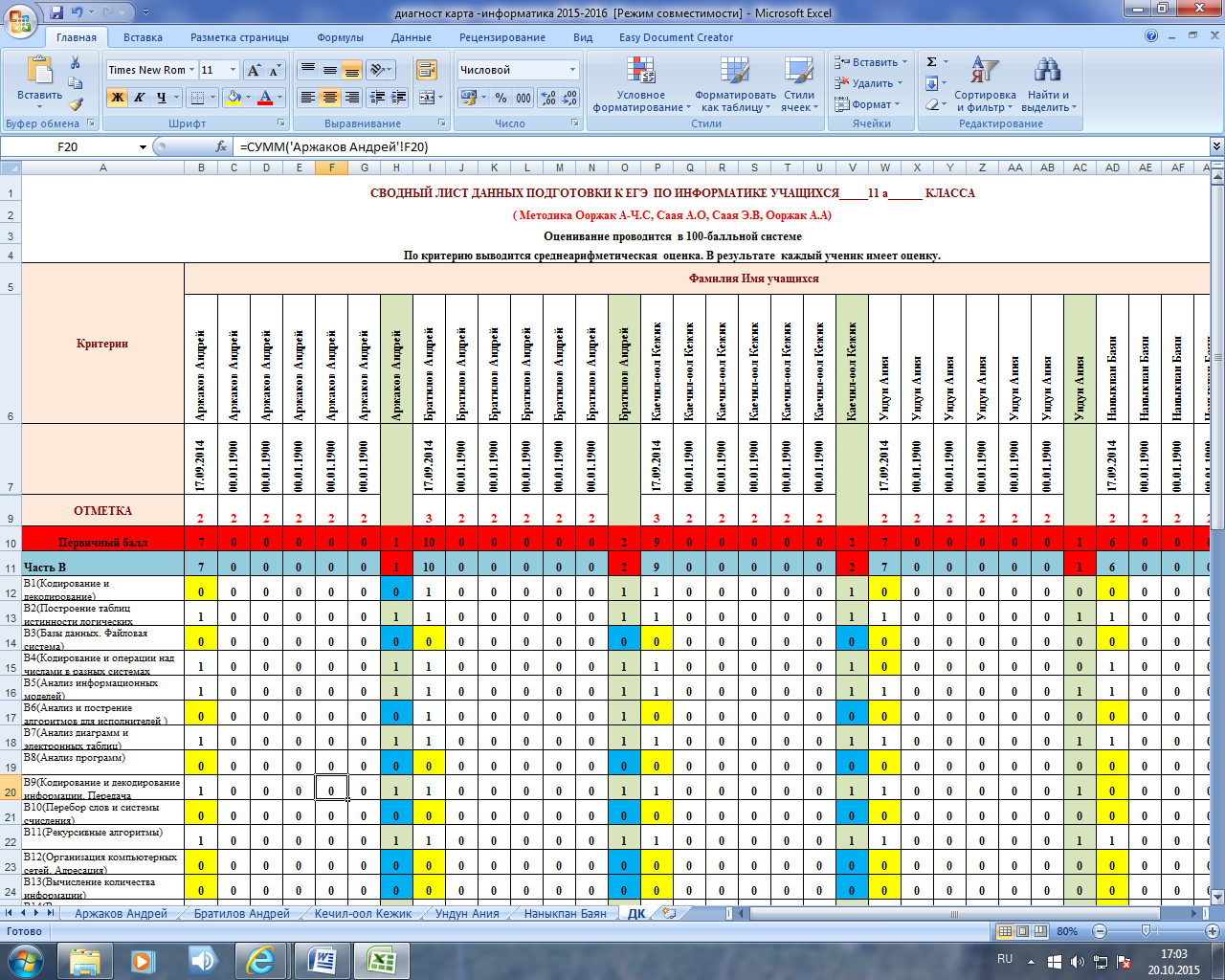Viewport: 1225px width, 980px height.
Task: Open text orientation options
Action: click(380, 70)
